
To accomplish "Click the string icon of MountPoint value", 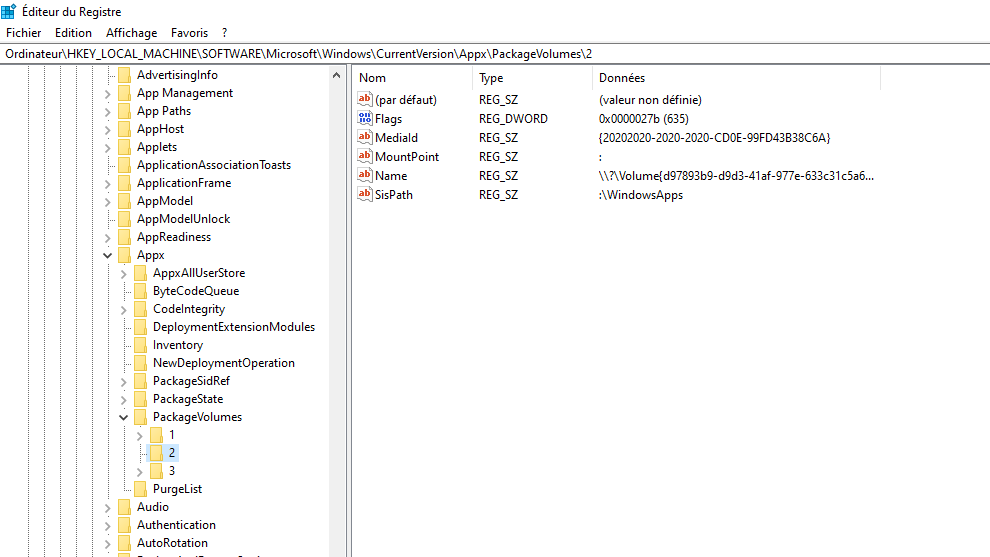I will pos(364,156).
